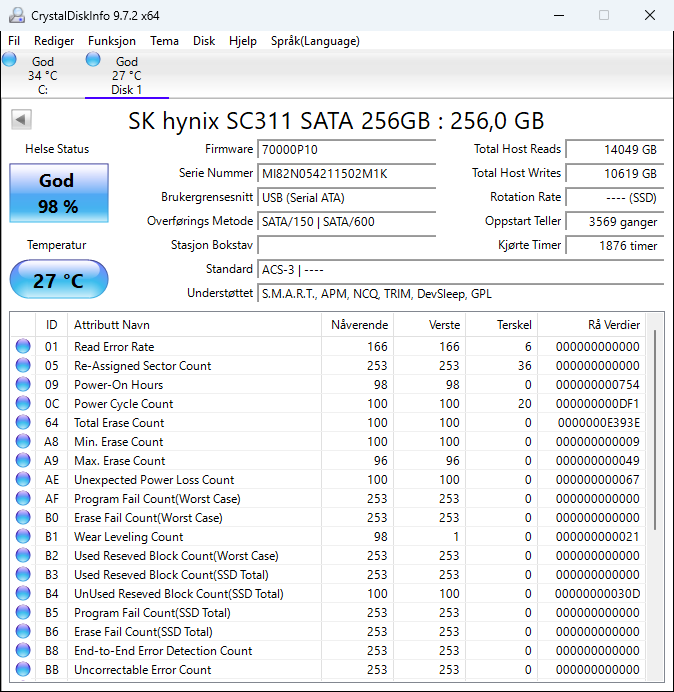This screenshot has height=692, width=674.
Task: Click status orb of Wear Leveling Count row
Action: 23,536
